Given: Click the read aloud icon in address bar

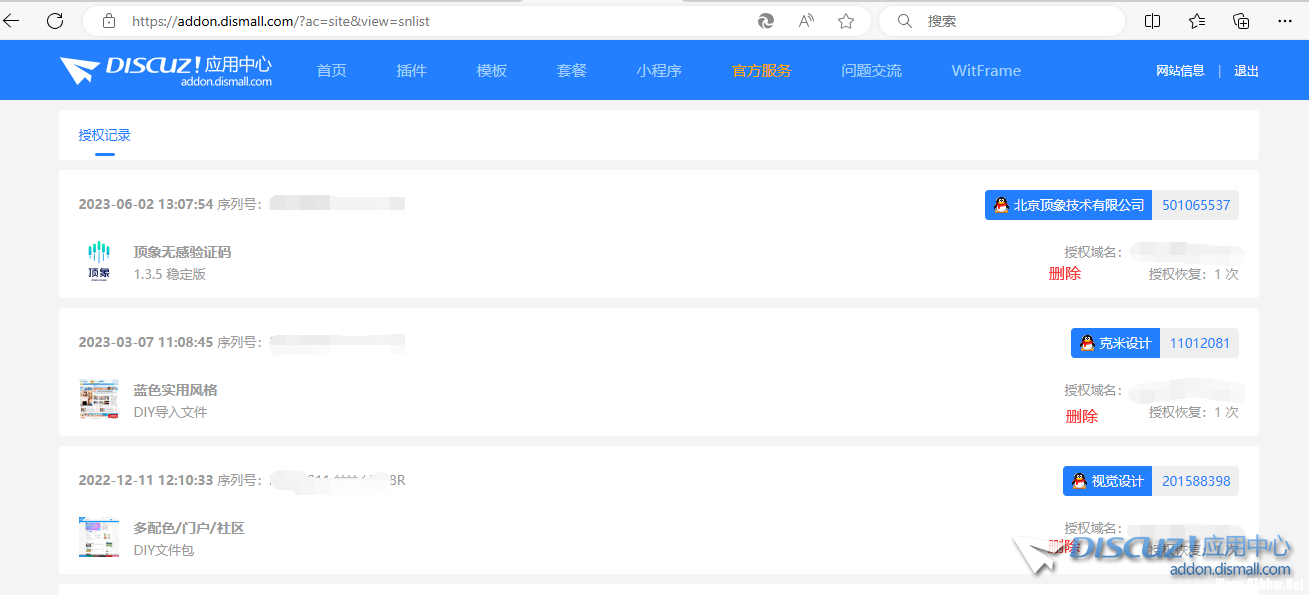Looking at the screenshot, I should [x=806, y=21].
